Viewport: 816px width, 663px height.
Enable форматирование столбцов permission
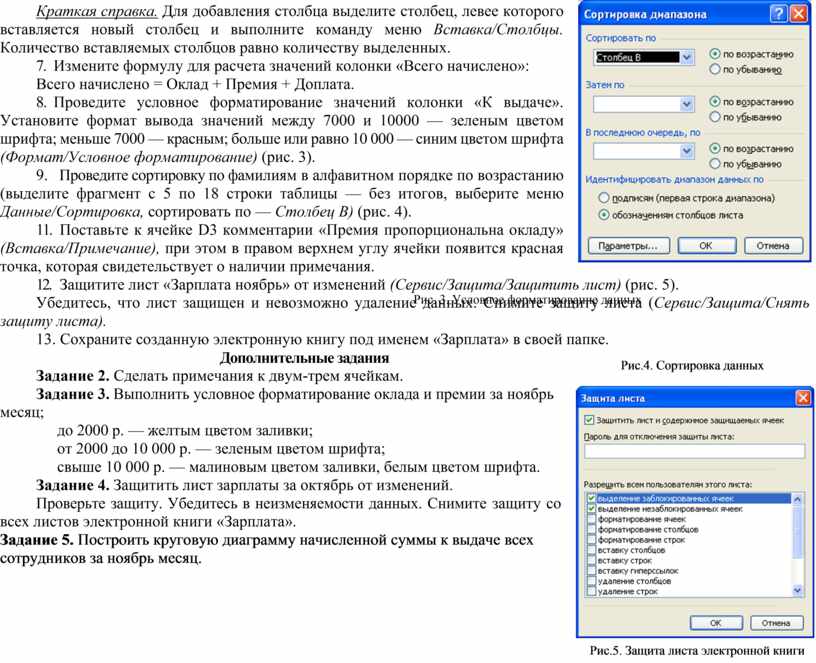(591, 529)
